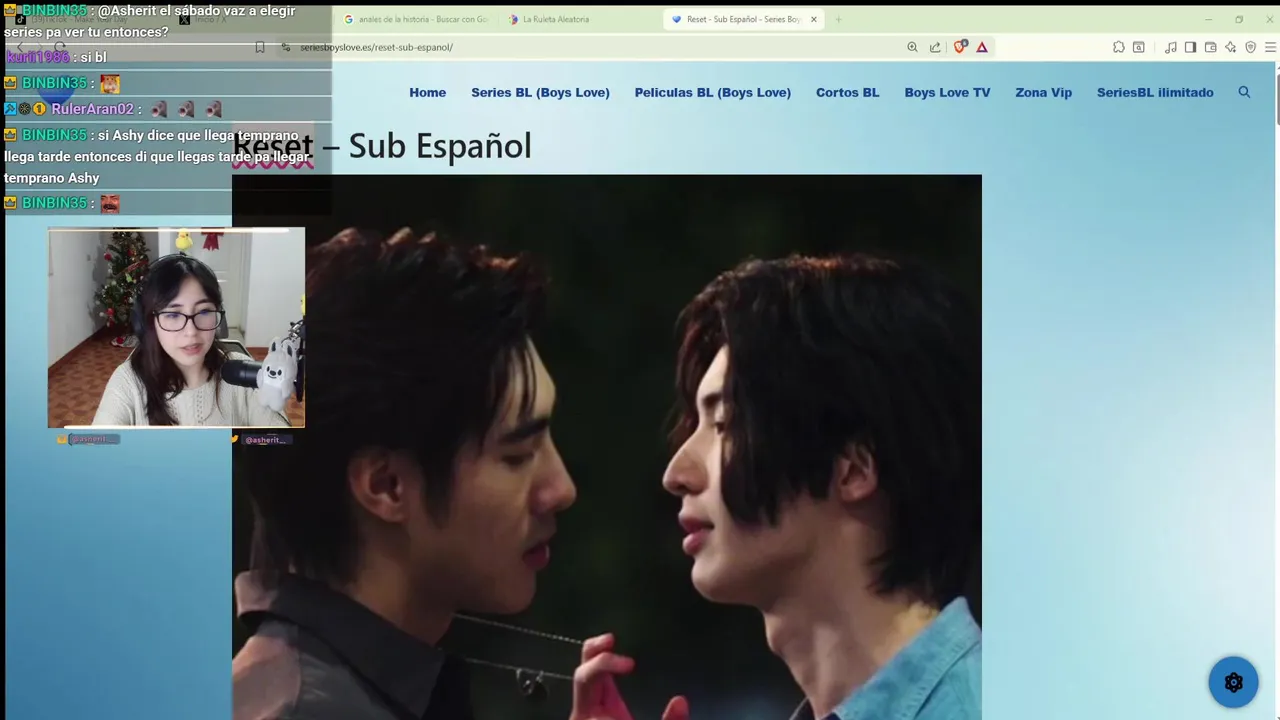Open the Brave Wallet icon
This screenshot has height=720, width=1280.
(x=1210, y=47)
